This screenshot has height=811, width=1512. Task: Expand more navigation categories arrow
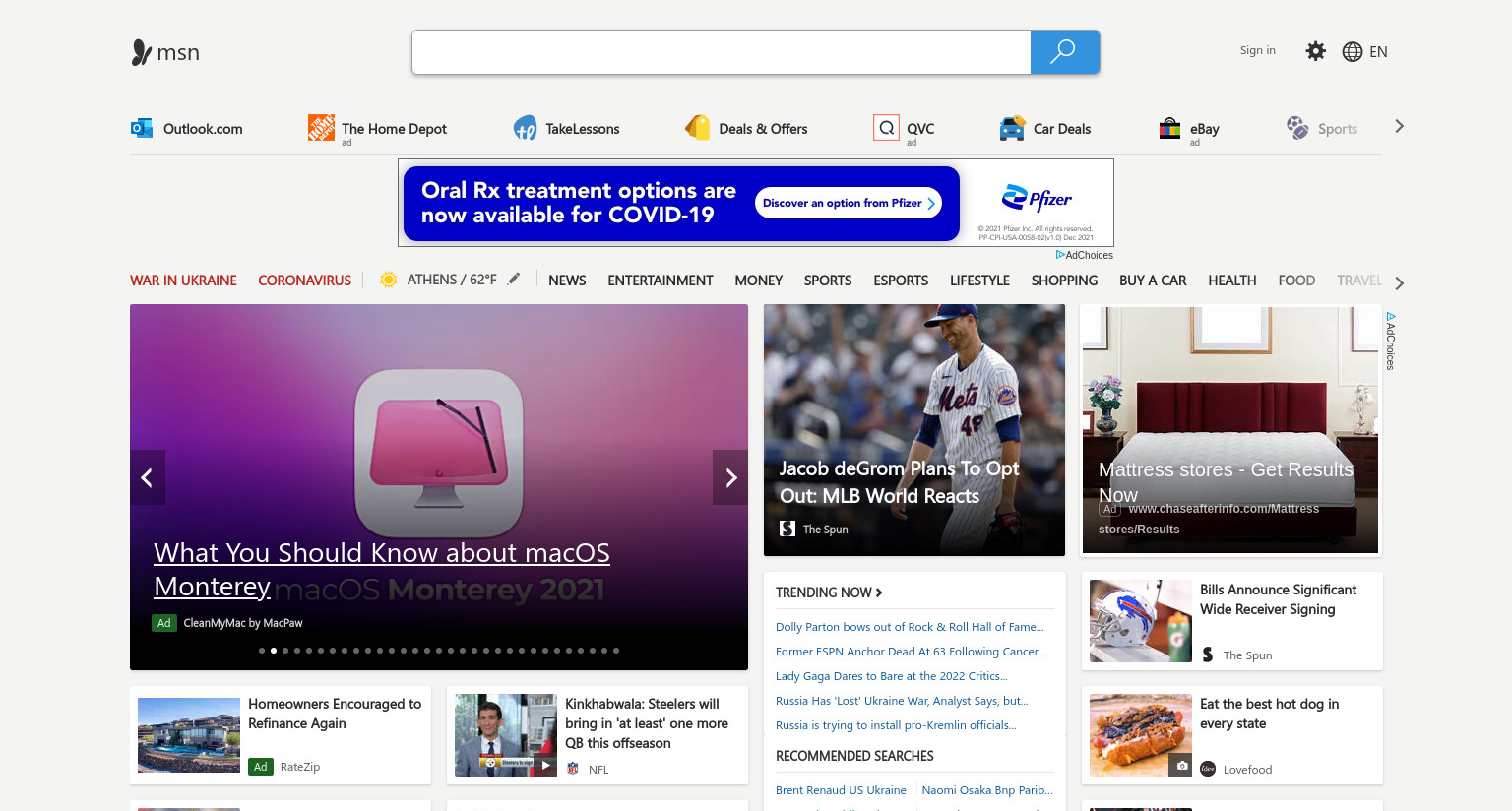click(1399, 283)
